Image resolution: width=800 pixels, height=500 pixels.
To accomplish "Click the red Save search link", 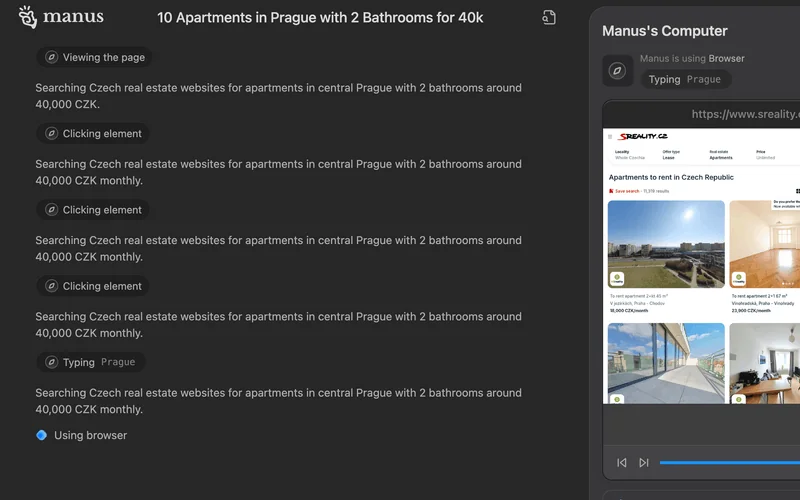I will click(625, 190).
